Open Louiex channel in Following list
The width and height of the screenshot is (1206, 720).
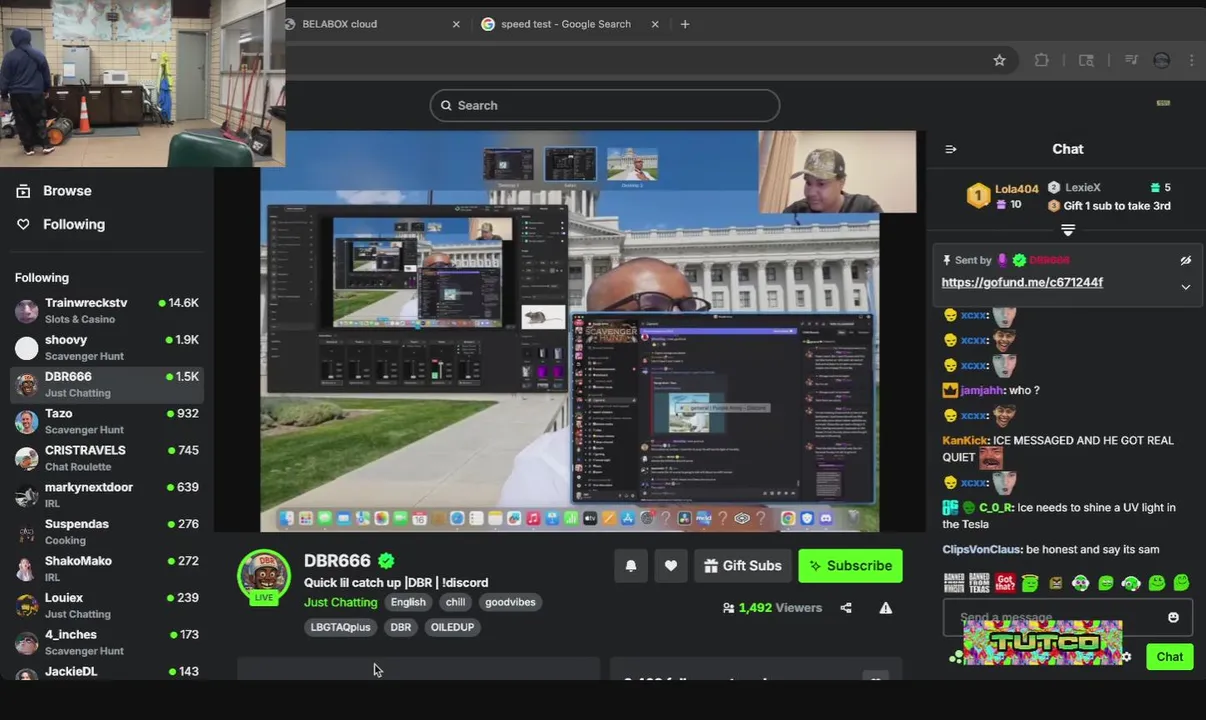coord(106,606)
